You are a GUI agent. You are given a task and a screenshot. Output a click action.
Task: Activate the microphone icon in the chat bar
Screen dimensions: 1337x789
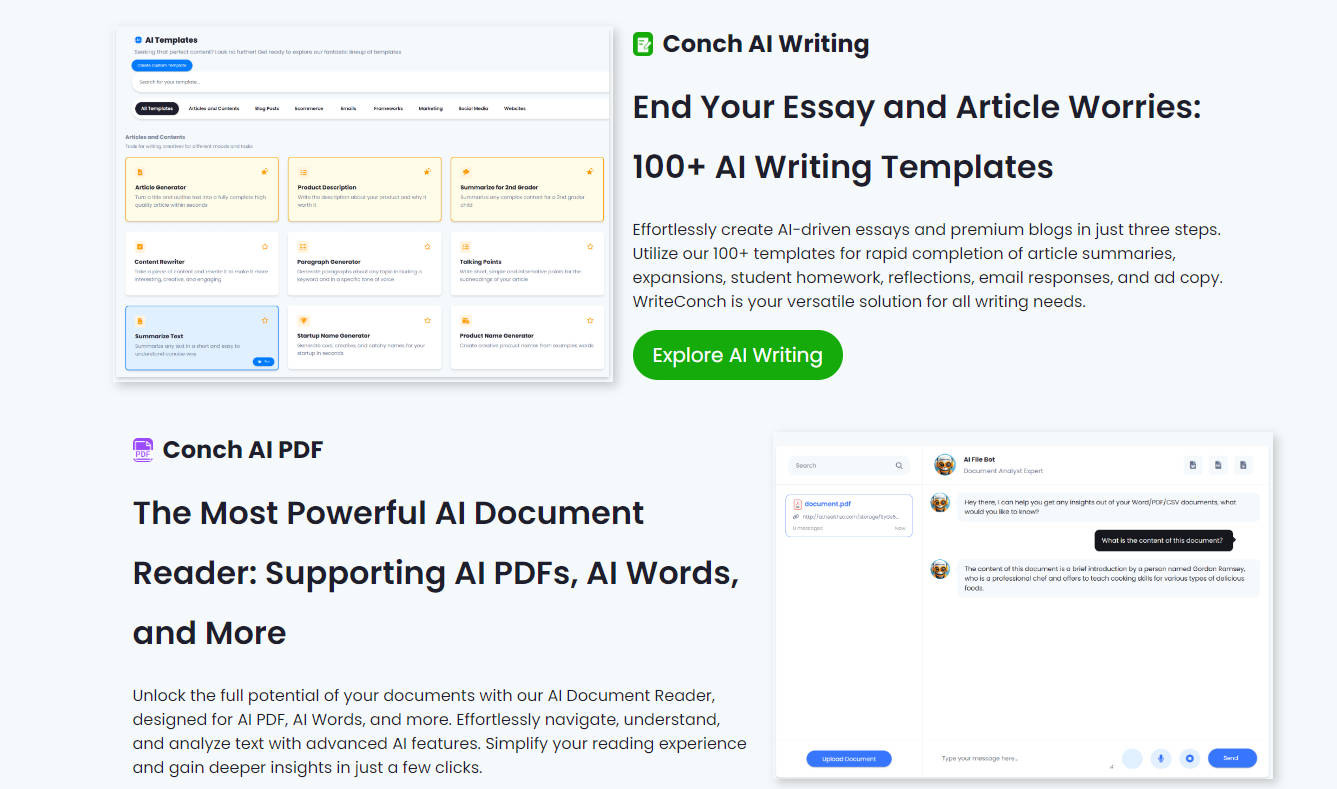tap(1160, 758)
